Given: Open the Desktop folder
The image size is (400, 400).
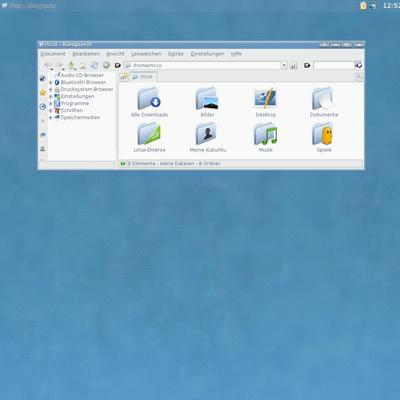Looking at the screenshot, I should pyautogui.click(x=266, y=102).
